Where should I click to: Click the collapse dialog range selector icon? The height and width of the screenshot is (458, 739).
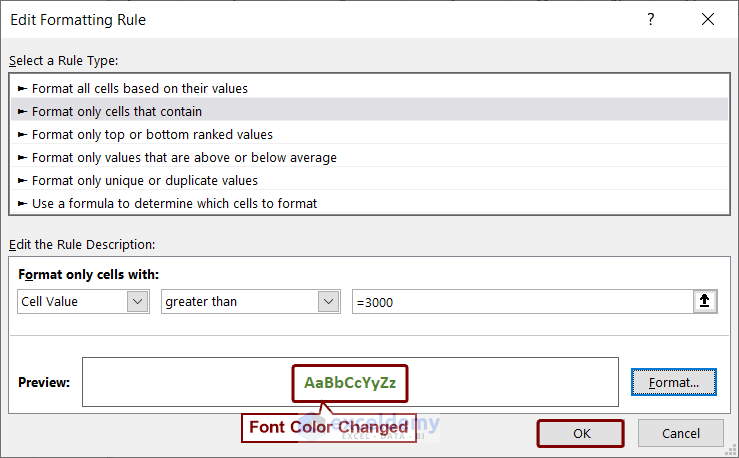(706, 301)
